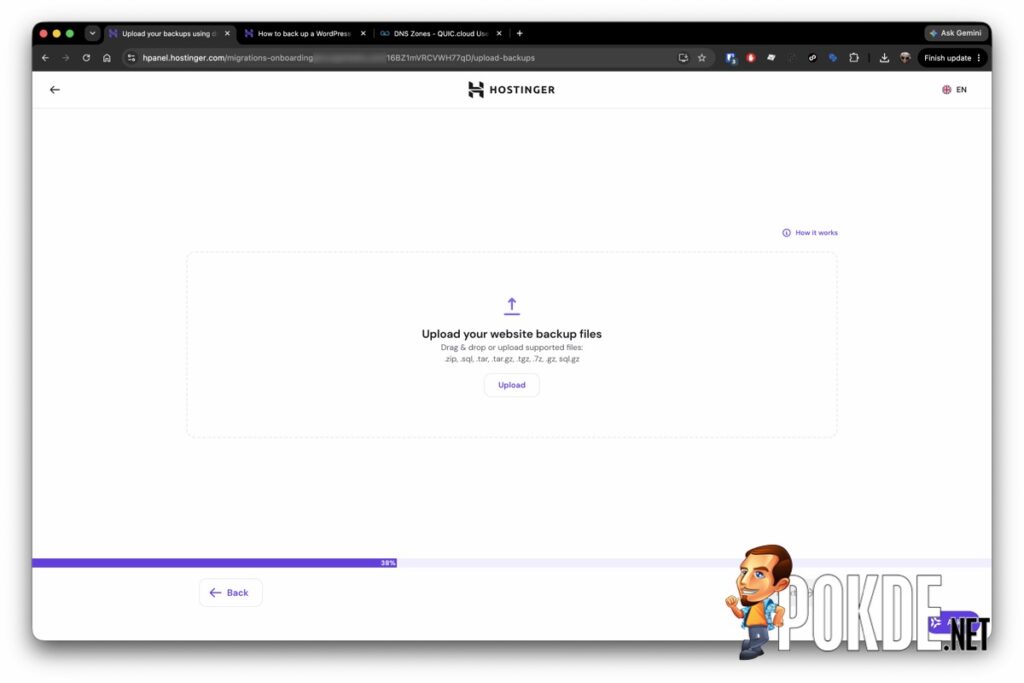Open a new browser tab
Viewport: 1024px width, 683px height.
point(520,33)
